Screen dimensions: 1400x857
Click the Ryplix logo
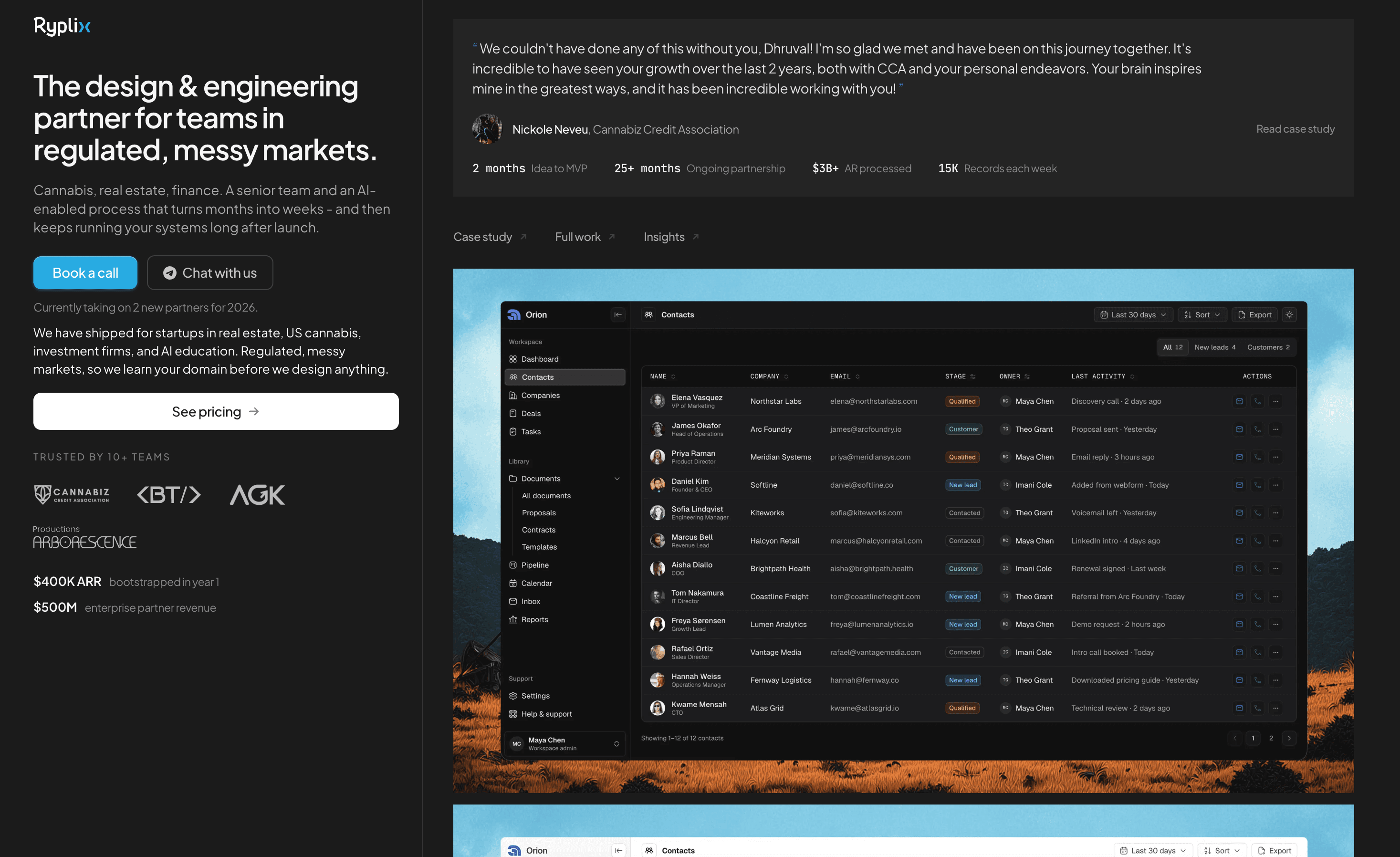62,26
